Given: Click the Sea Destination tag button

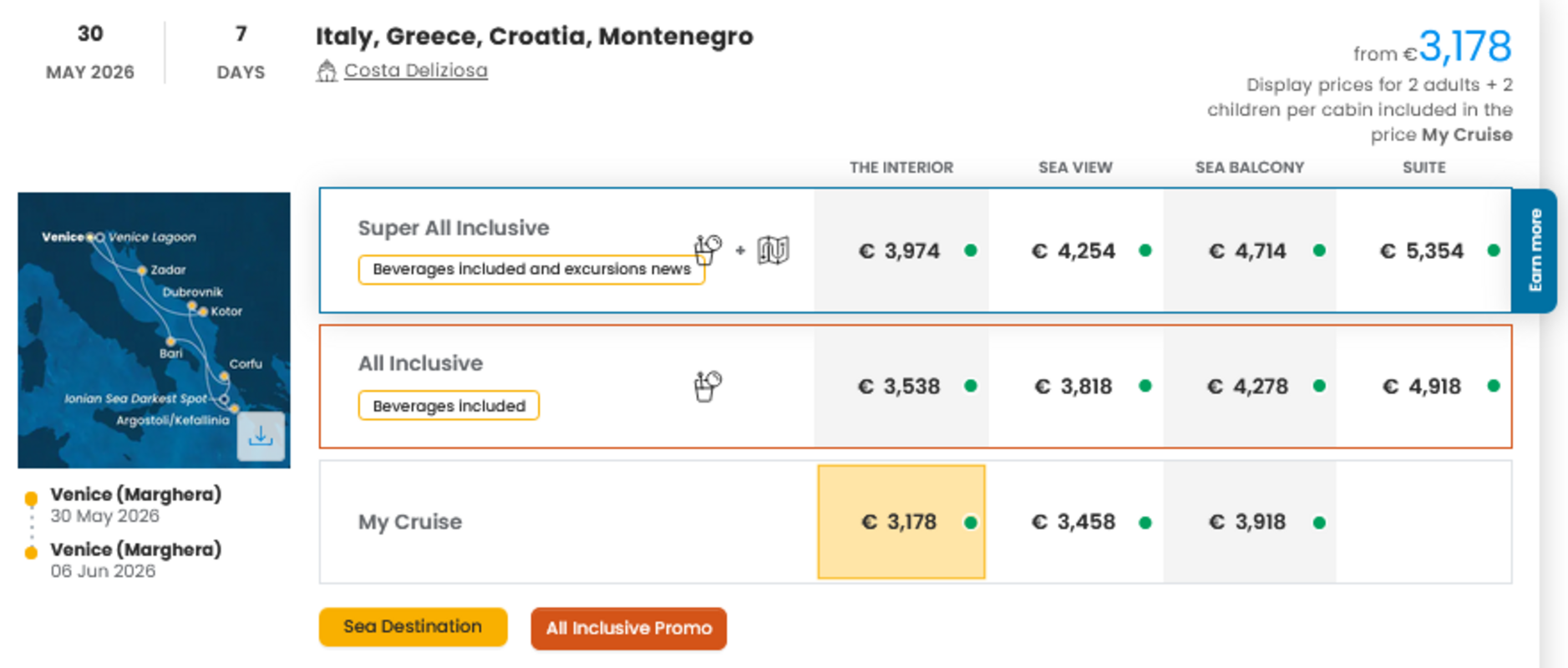Looking at the screenshot, I should (413, 626).
